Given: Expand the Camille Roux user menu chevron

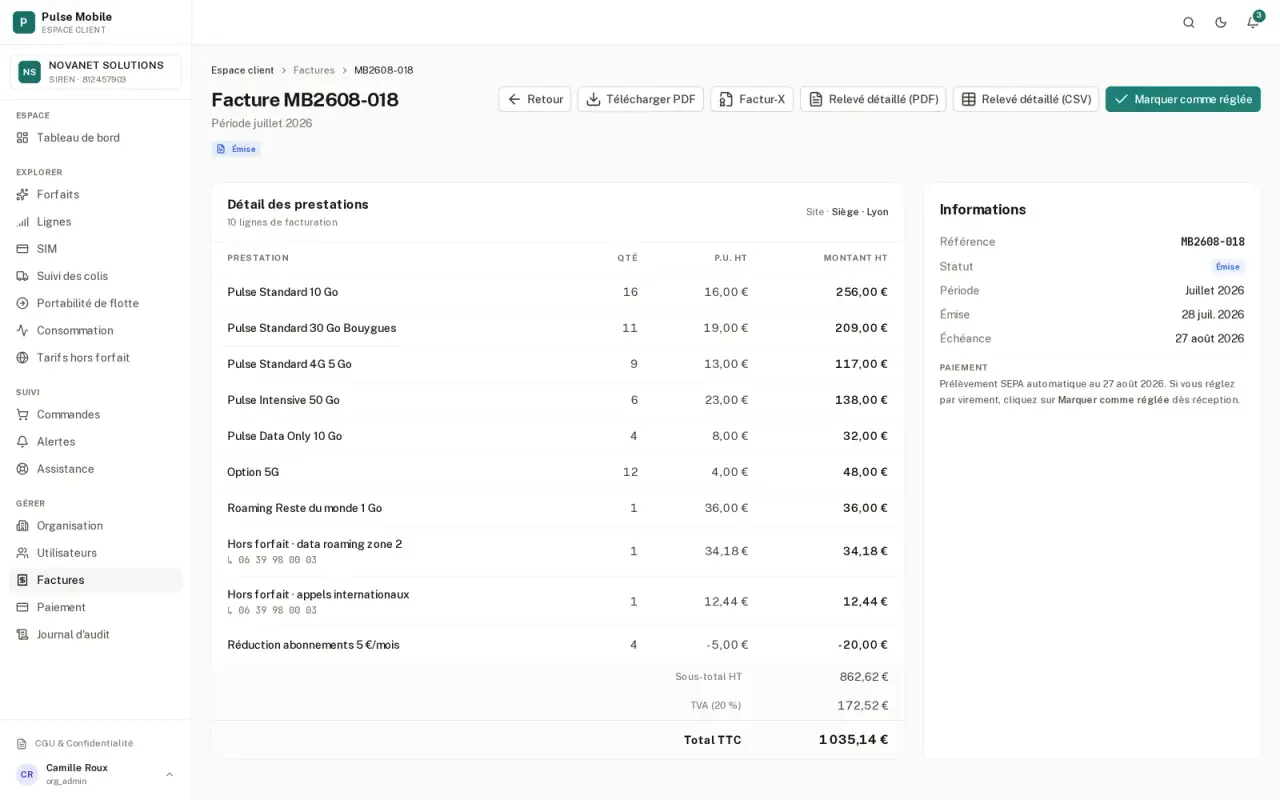Looking at the screenshot, I should pos(169,774).
